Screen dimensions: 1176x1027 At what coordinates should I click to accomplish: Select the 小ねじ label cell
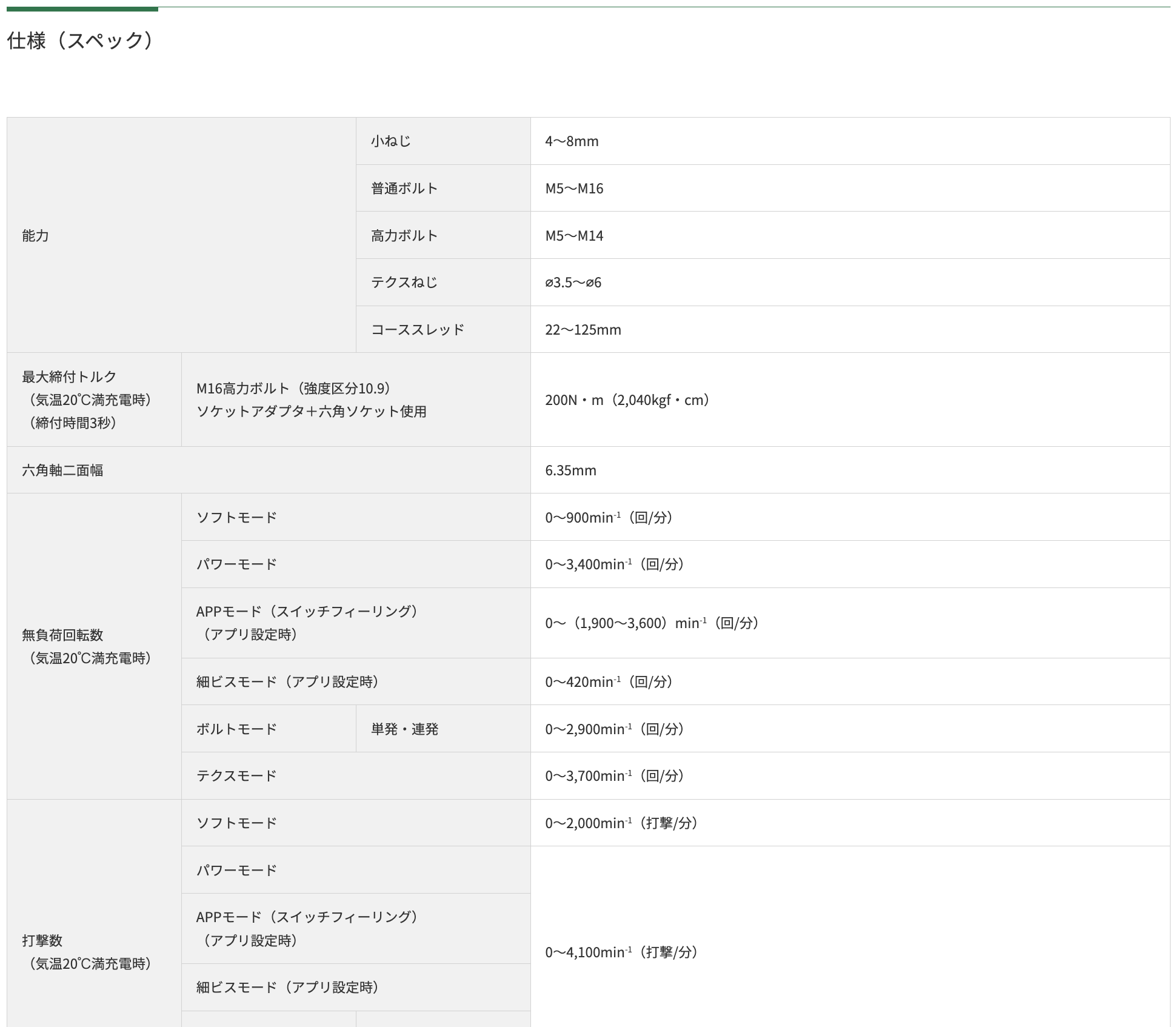[x=391, y=141]
